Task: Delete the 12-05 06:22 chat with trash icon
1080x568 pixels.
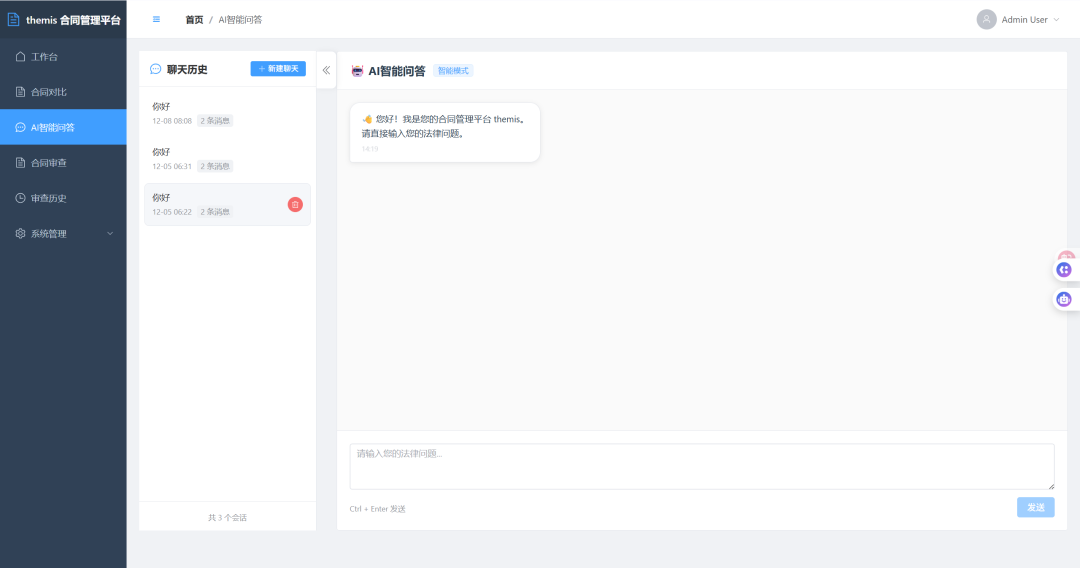Action: (x=295, y=204)
